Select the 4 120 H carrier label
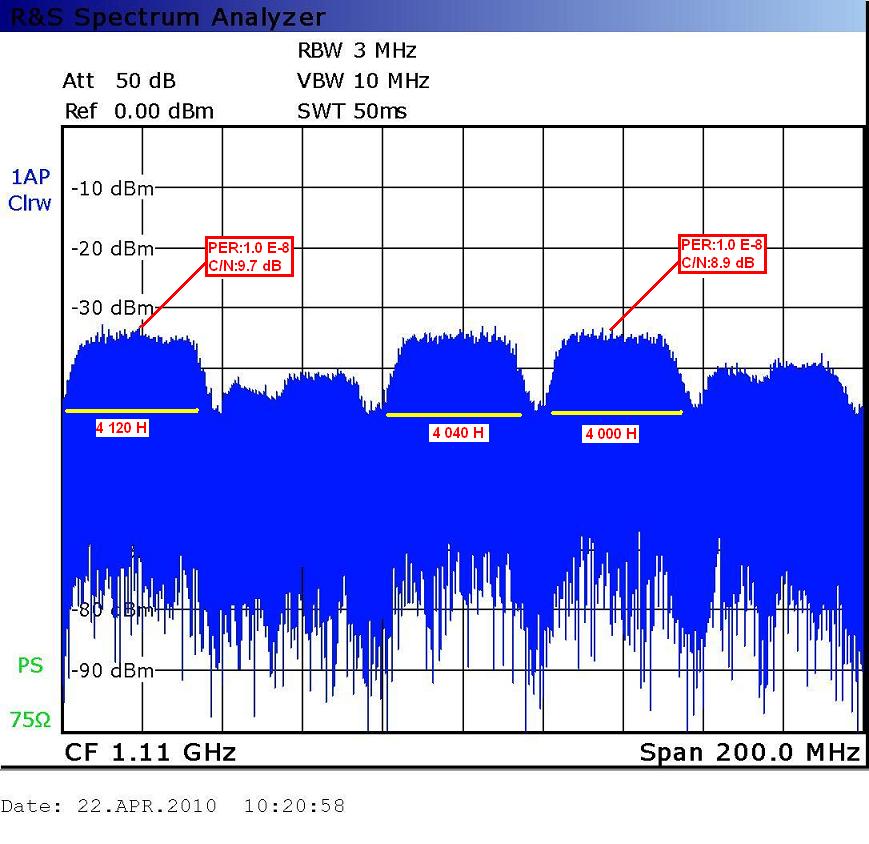 coord(122,428)
